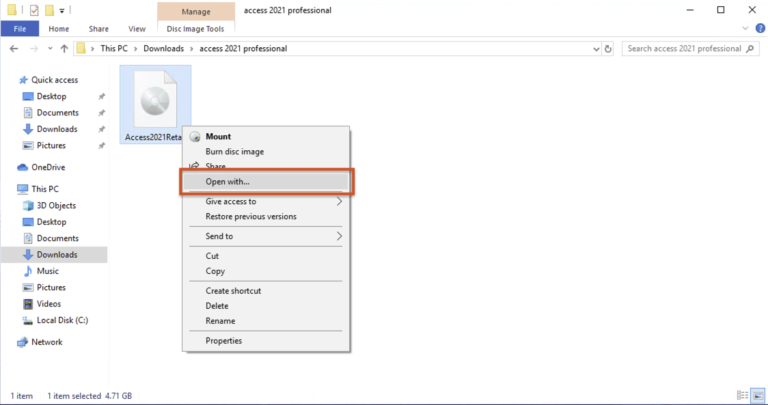Unpin Desktop using its pin icon
The height and width of the screenshot is (405, 768).
coord(101,96)
